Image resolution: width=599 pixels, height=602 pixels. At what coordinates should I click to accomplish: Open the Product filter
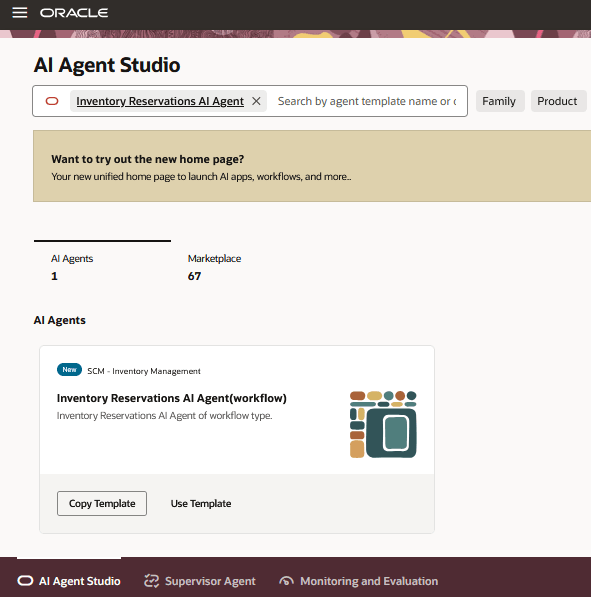(x=558, y=101)
